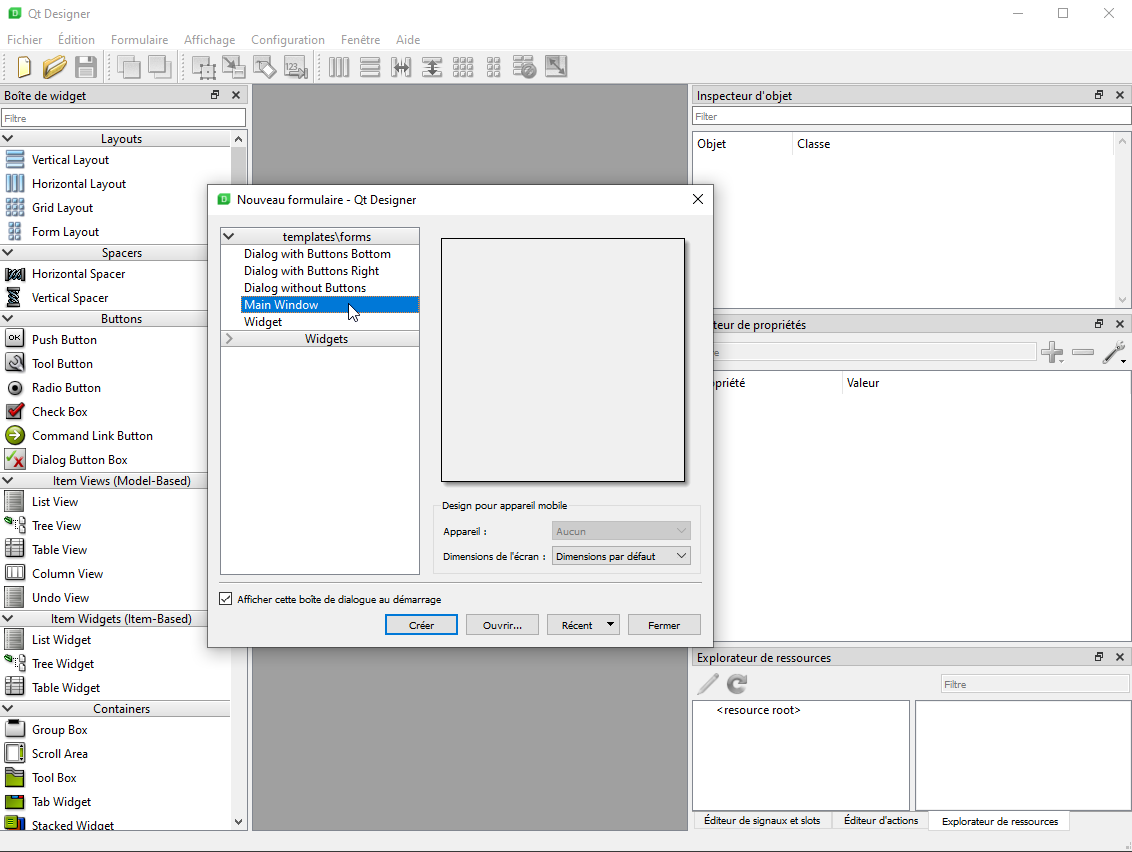Click the Inspecteur d'objet Filter field
This screenshot has width=1132, height=852.
911,116
